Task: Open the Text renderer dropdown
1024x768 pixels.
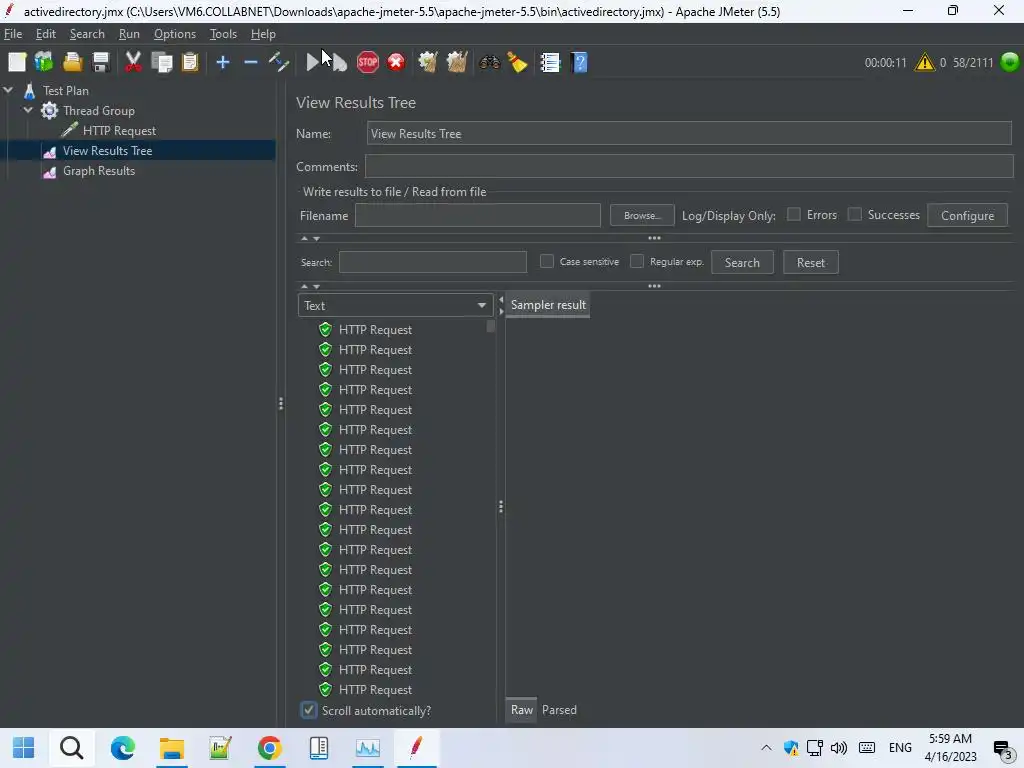Action: [x=394, y=306]
